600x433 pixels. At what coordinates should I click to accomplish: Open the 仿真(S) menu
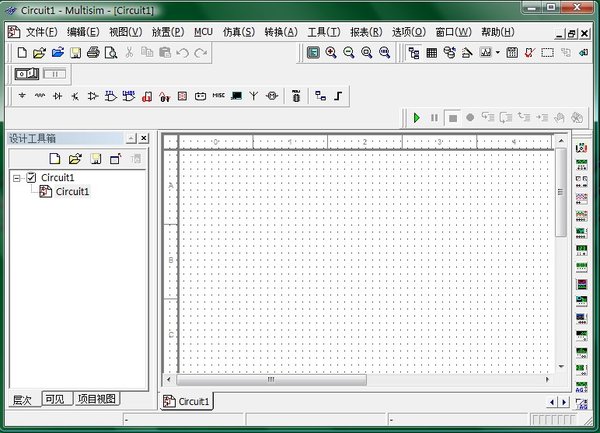click(x=238, y=32)
